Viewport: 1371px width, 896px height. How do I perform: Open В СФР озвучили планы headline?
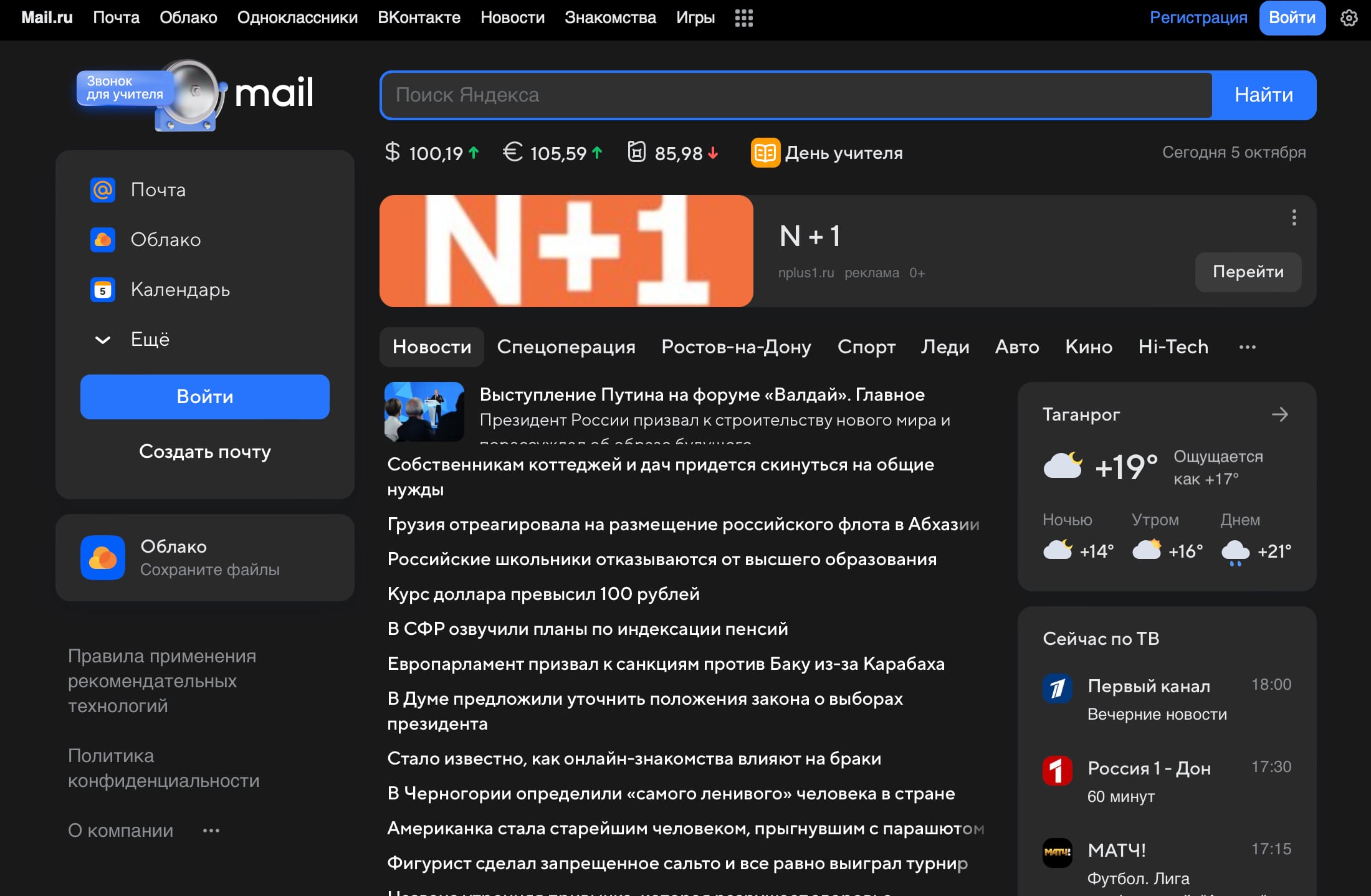(x=588, y=629)
